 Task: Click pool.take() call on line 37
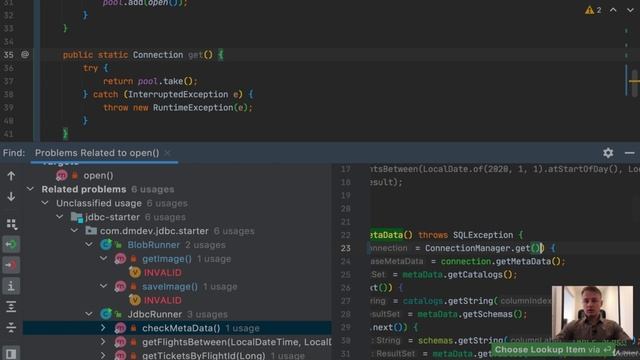(x=167, y=81)
